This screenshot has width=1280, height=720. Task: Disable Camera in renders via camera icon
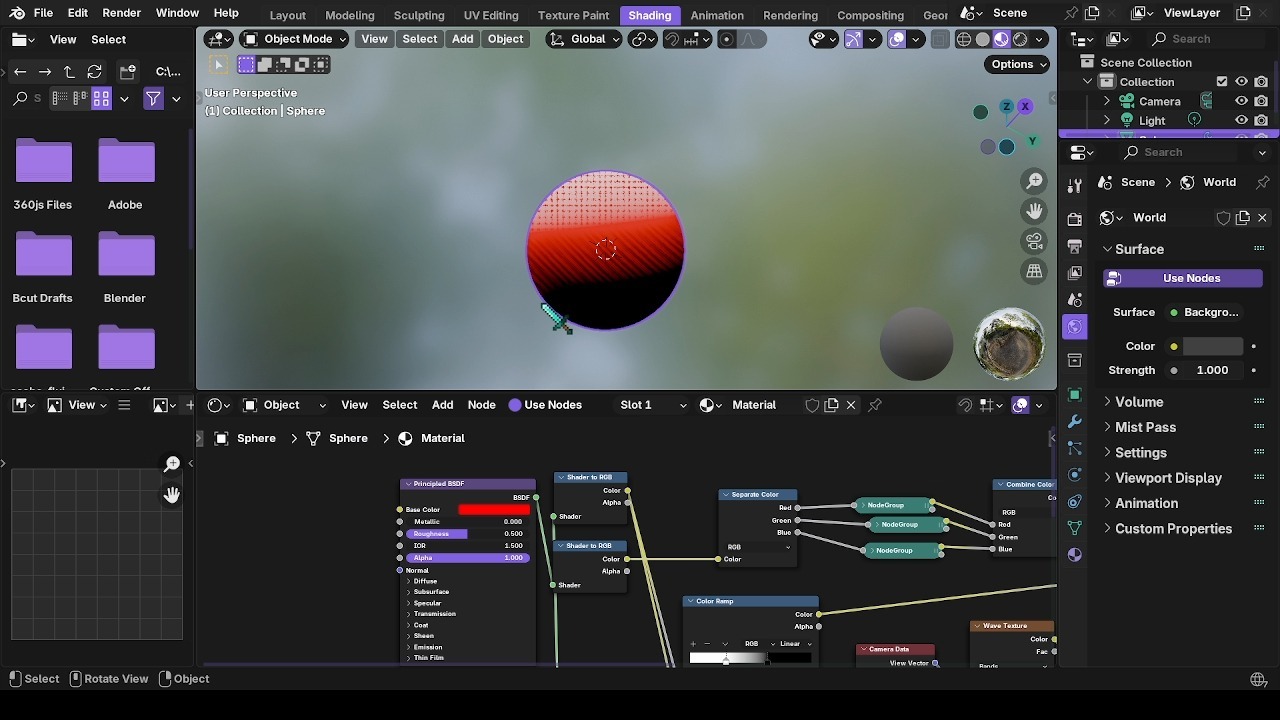[1261, 101]
